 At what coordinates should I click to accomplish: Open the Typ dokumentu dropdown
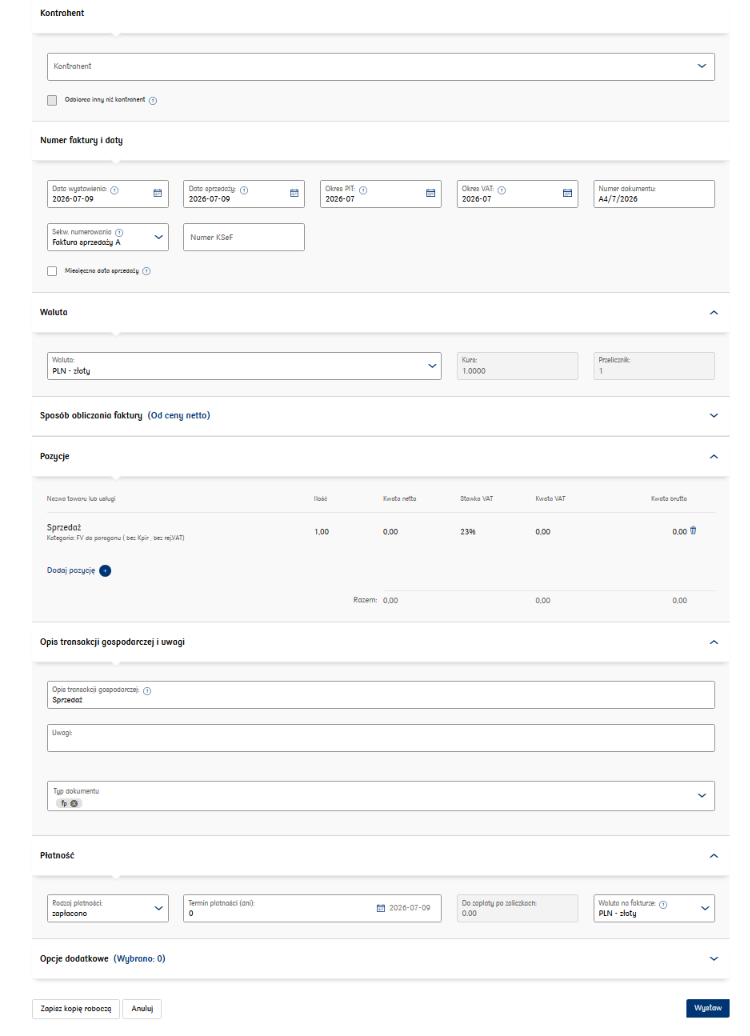point(381,796)
